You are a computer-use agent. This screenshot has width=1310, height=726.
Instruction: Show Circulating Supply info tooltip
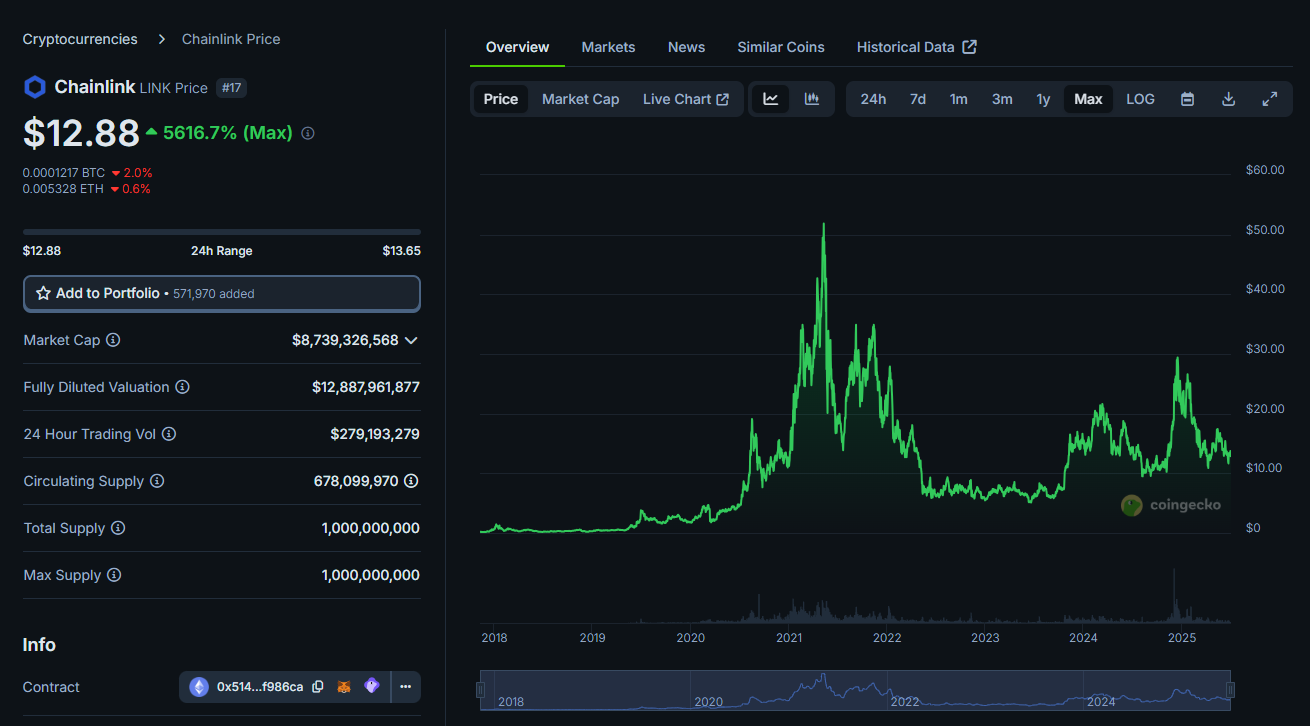pyautogui.click(x=157, y=481)
